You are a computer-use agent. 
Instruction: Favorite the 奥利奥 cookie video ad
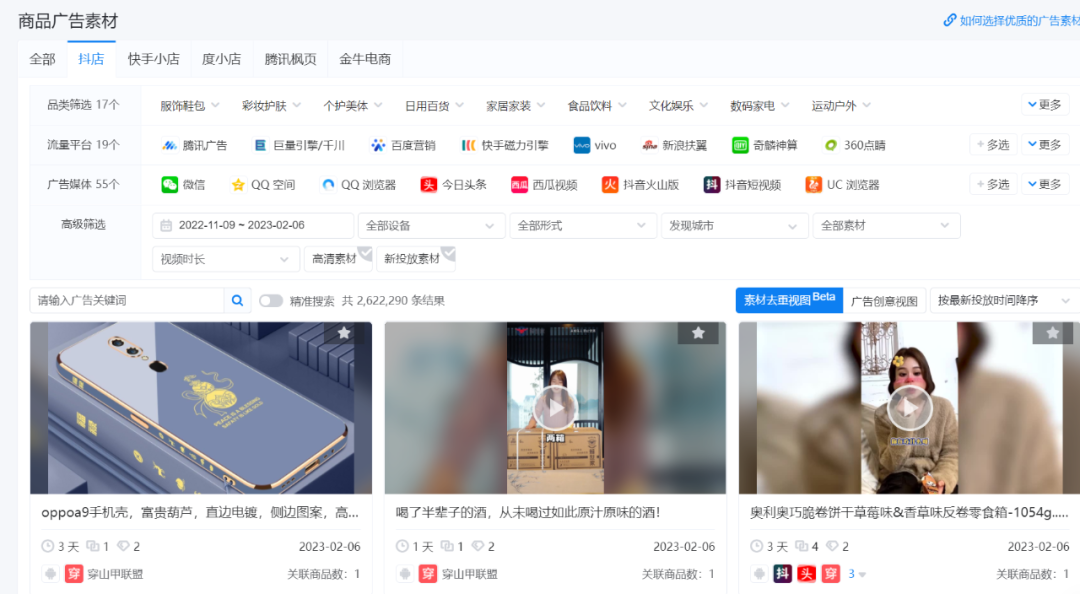tap(1052, 333)
